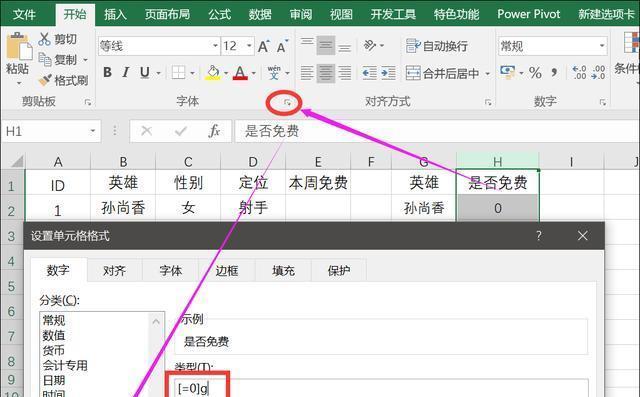640x397 pixels.
Task: Open underline style dropdown arrow
Action: 159,73
